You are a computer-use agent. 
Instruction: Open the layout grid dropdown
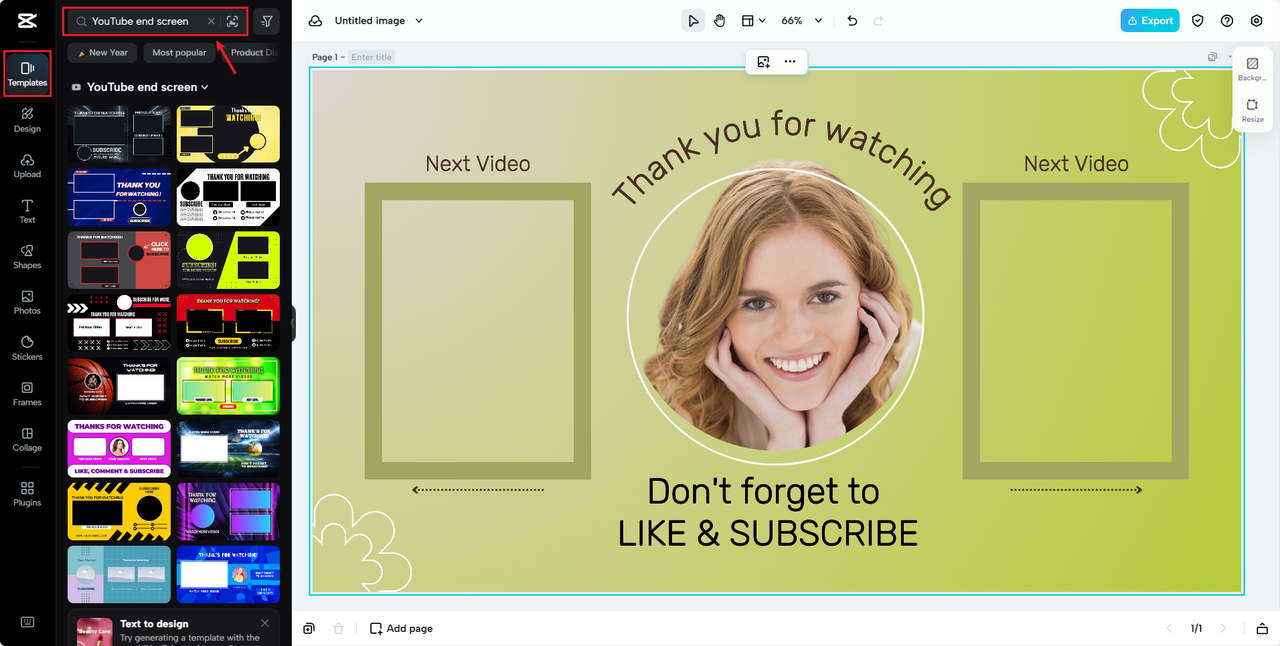coord(753,20)
